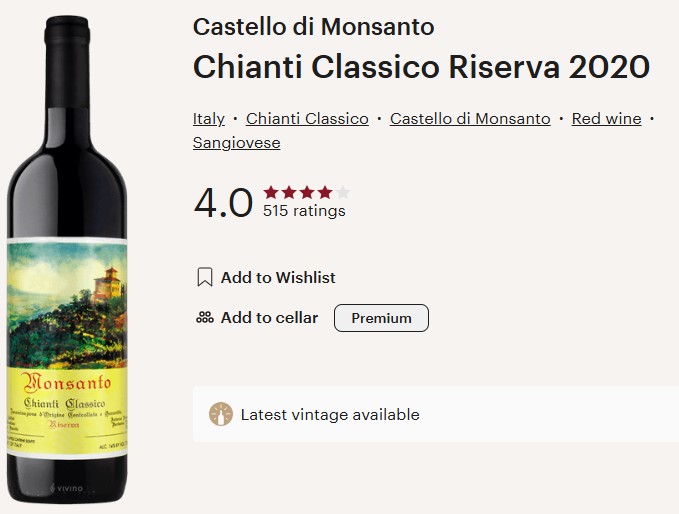679x514 pixels.
Task: Open the Sangiovese grape link
Action: click(236, 143)
